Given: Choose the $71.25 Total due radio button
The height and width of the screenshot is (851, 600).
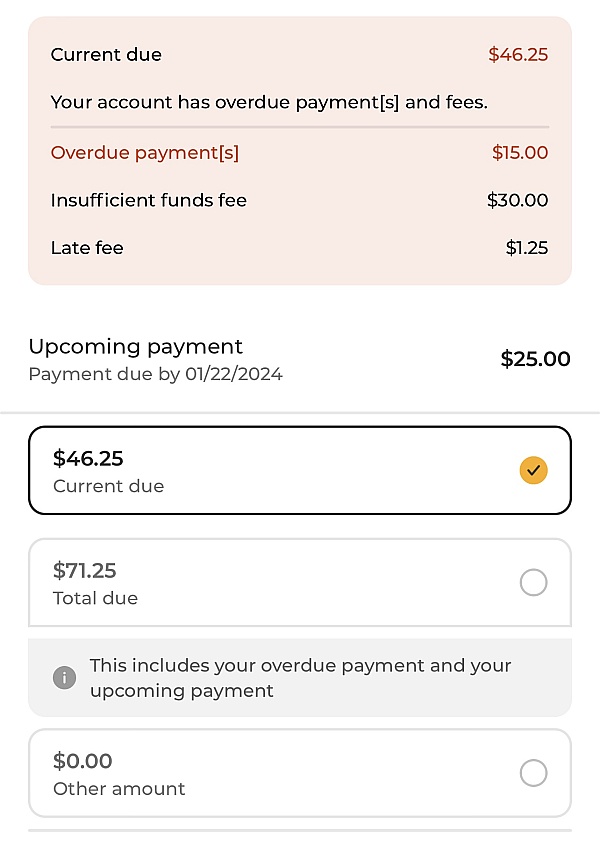Looking at the screenshot, I should pyautogui.click(x=533, y=582).
